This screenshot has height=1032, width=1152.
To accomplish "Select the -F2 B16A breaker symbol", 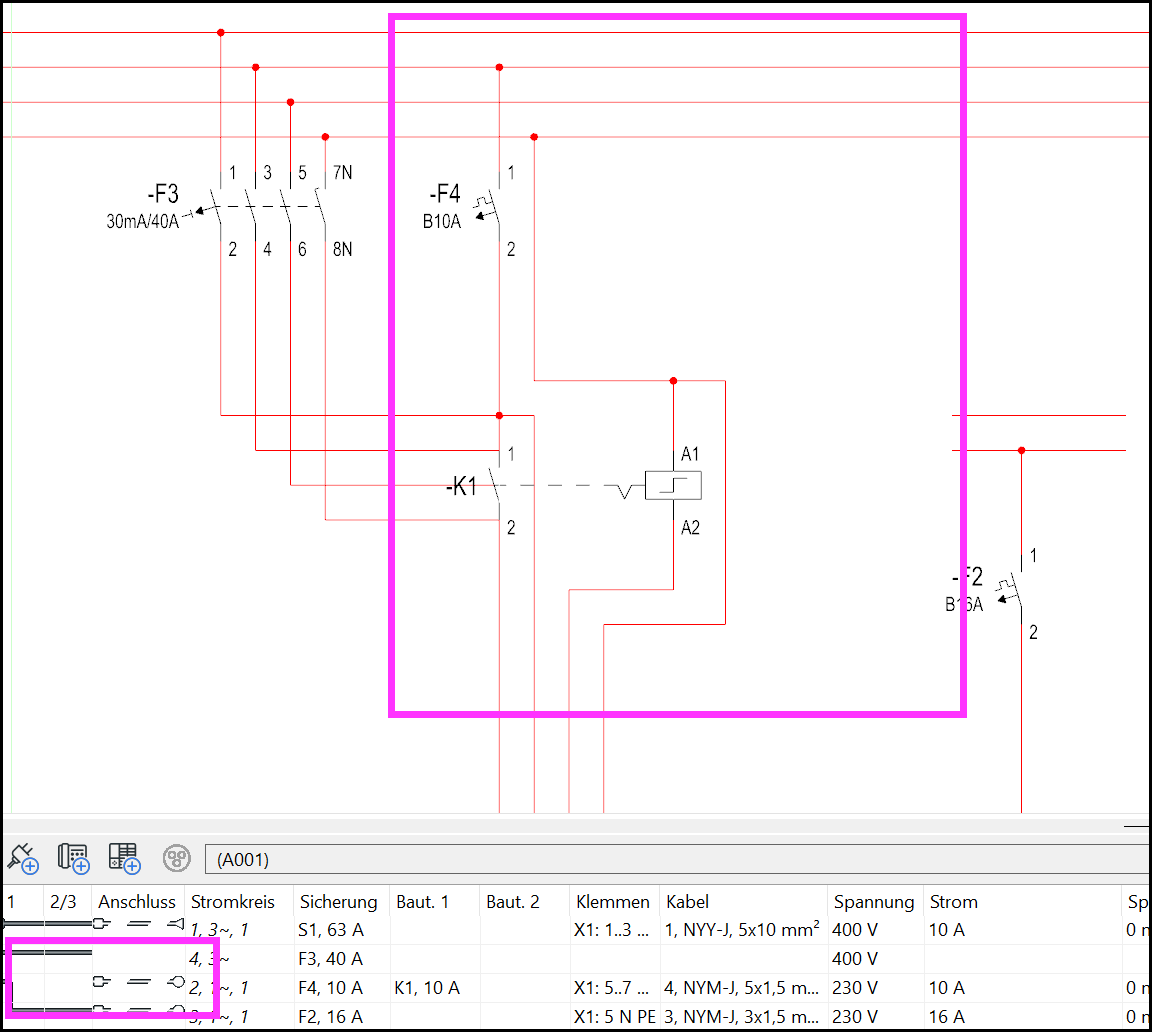I will click(1014, 593).
